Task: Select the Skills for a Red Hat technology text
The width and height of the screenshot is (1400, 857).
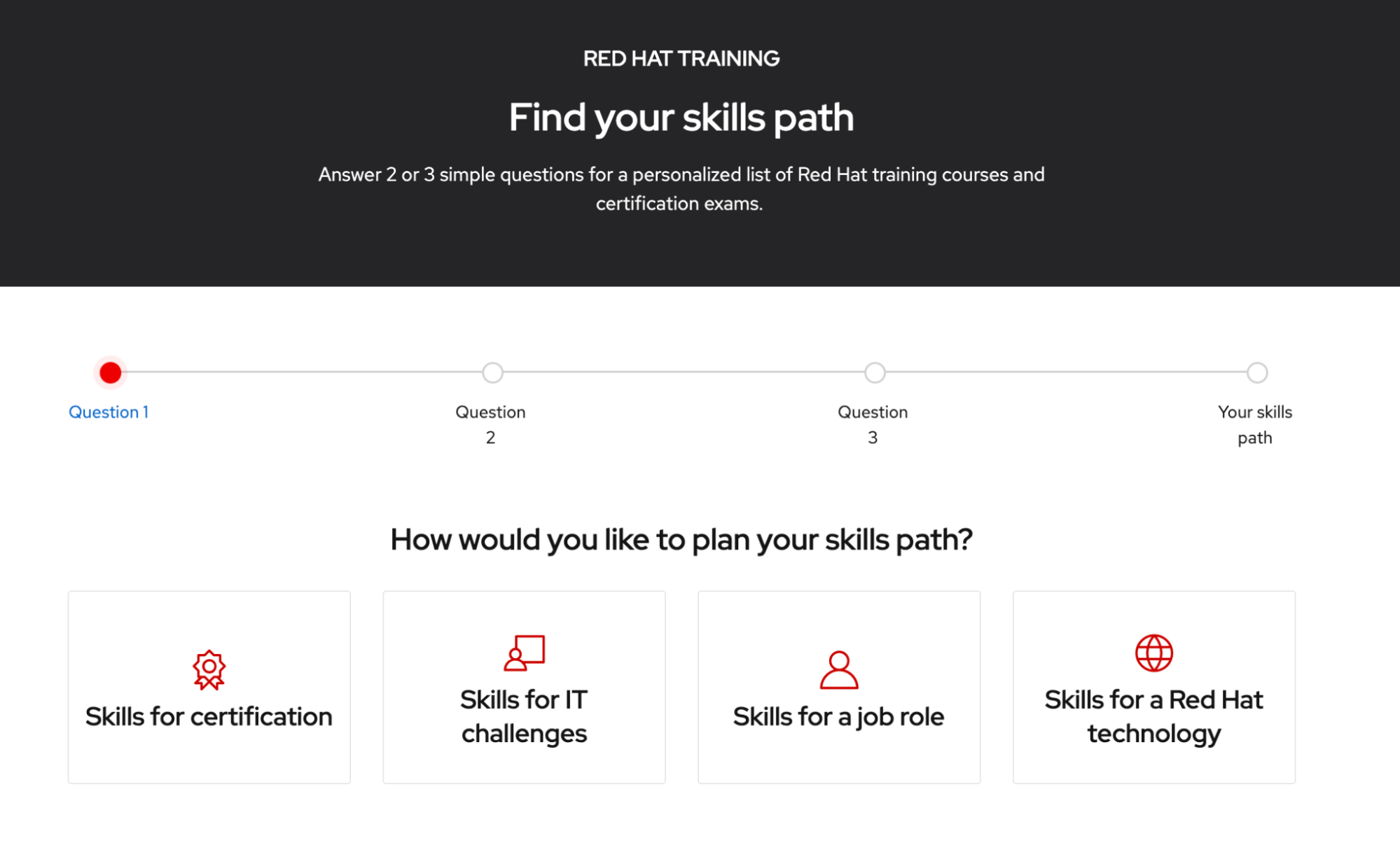Action: [x=1153, y=716]
